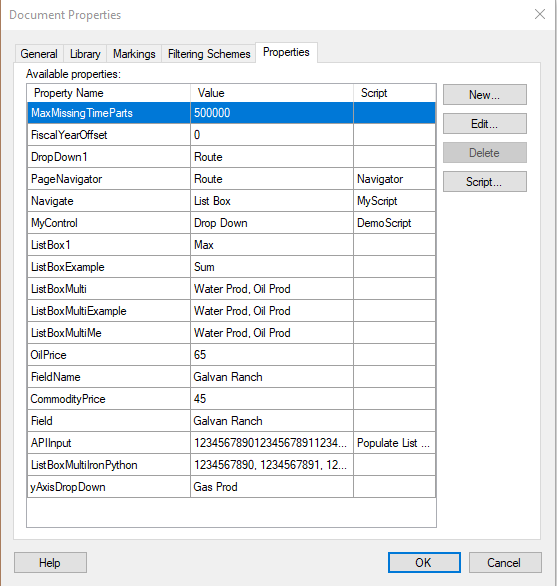557x586 pixels.
Task: Select the Markings tab
Action: point(134,54)
